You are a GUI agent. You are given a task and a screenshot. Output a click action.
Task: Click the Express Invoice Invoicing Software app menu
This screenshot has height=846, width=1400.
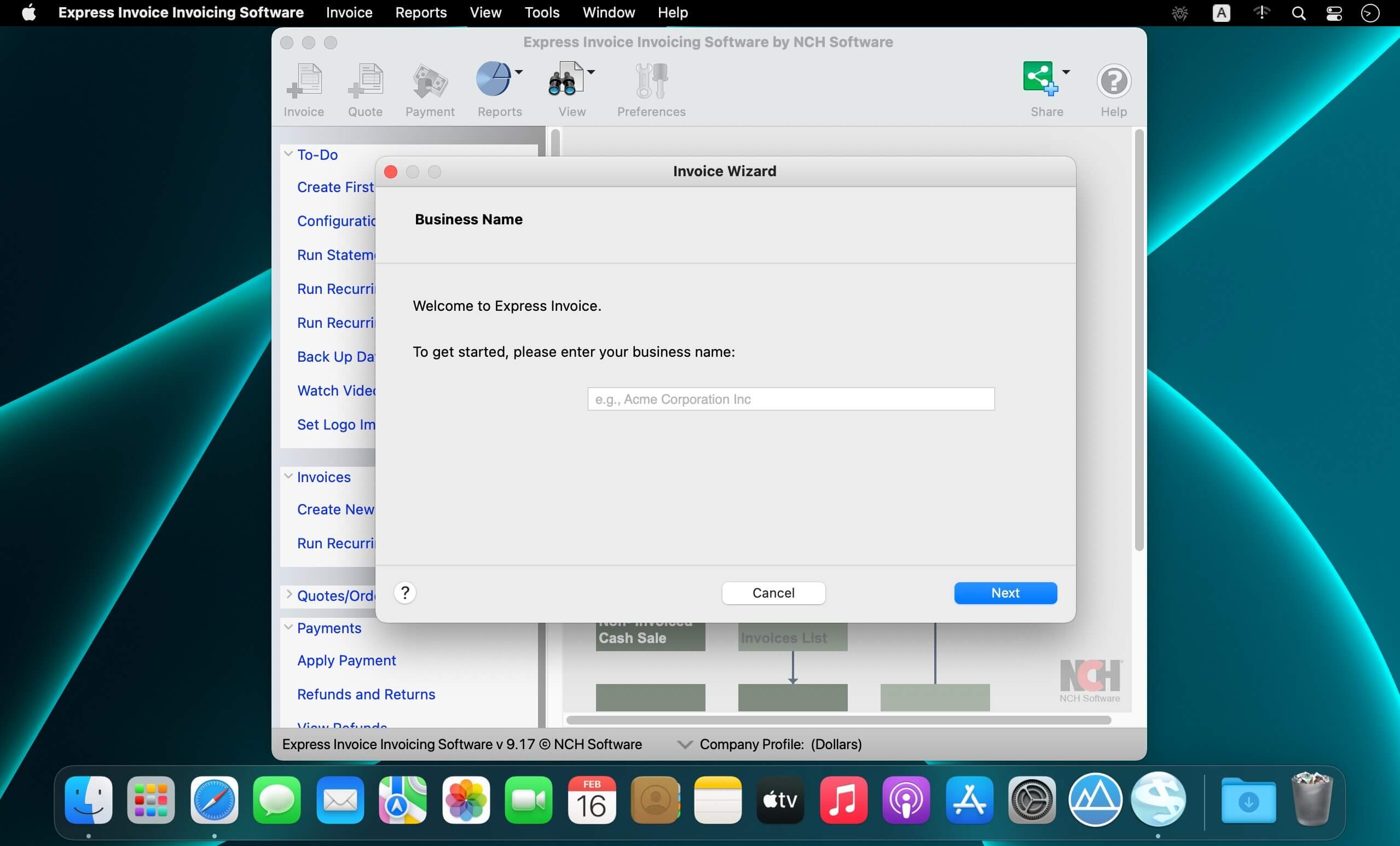click(x=181, y=13)
